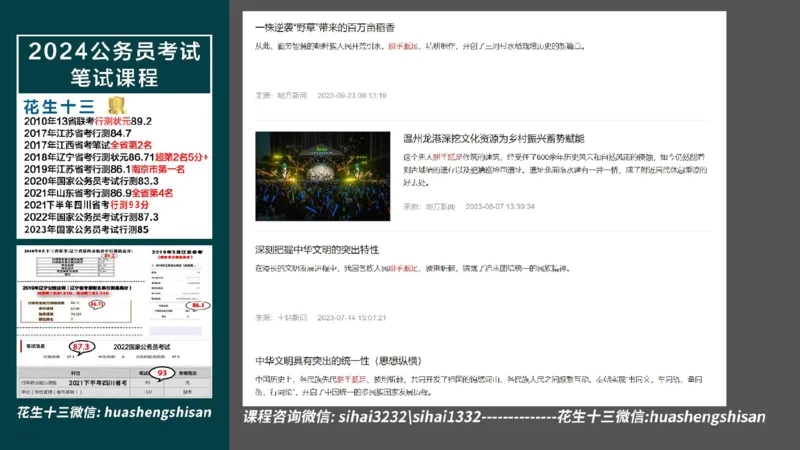The image size is (800, 450).
Task: Open article 温州龙港深挖文化资源为乡村振兴蓄势赋能
Action: (x=493, y=138)
